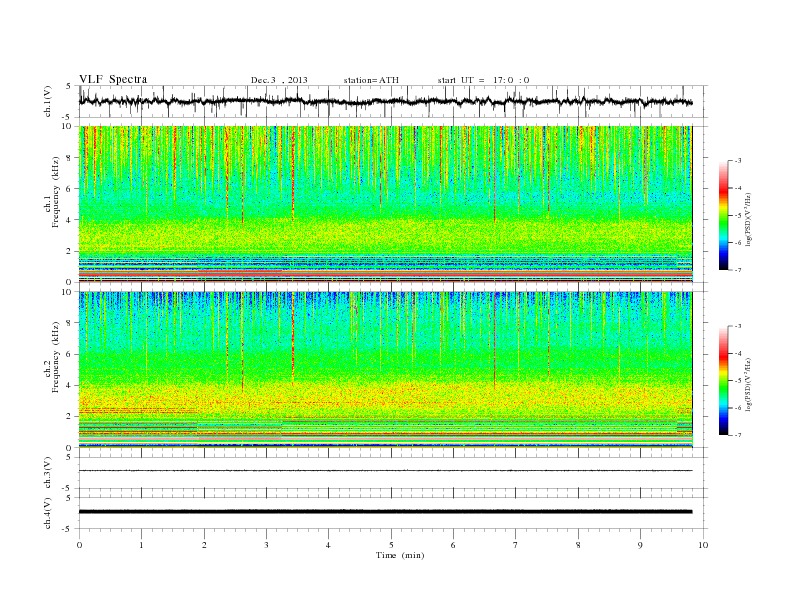Click time axis tick label "8"
Screen dimensions: 792x612
[x=578, y=545]
